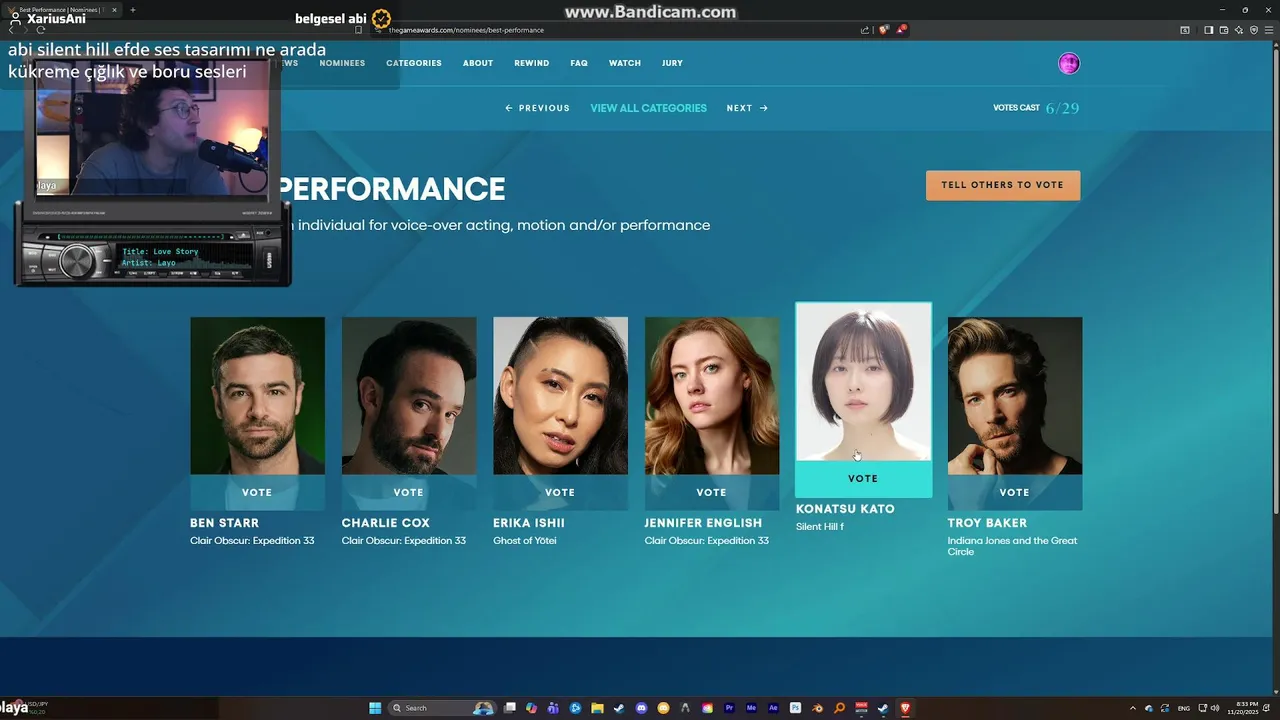Open the Brave sidebar panel icon
This screenshot has height=720, width=1280.
coord(1208,30)
